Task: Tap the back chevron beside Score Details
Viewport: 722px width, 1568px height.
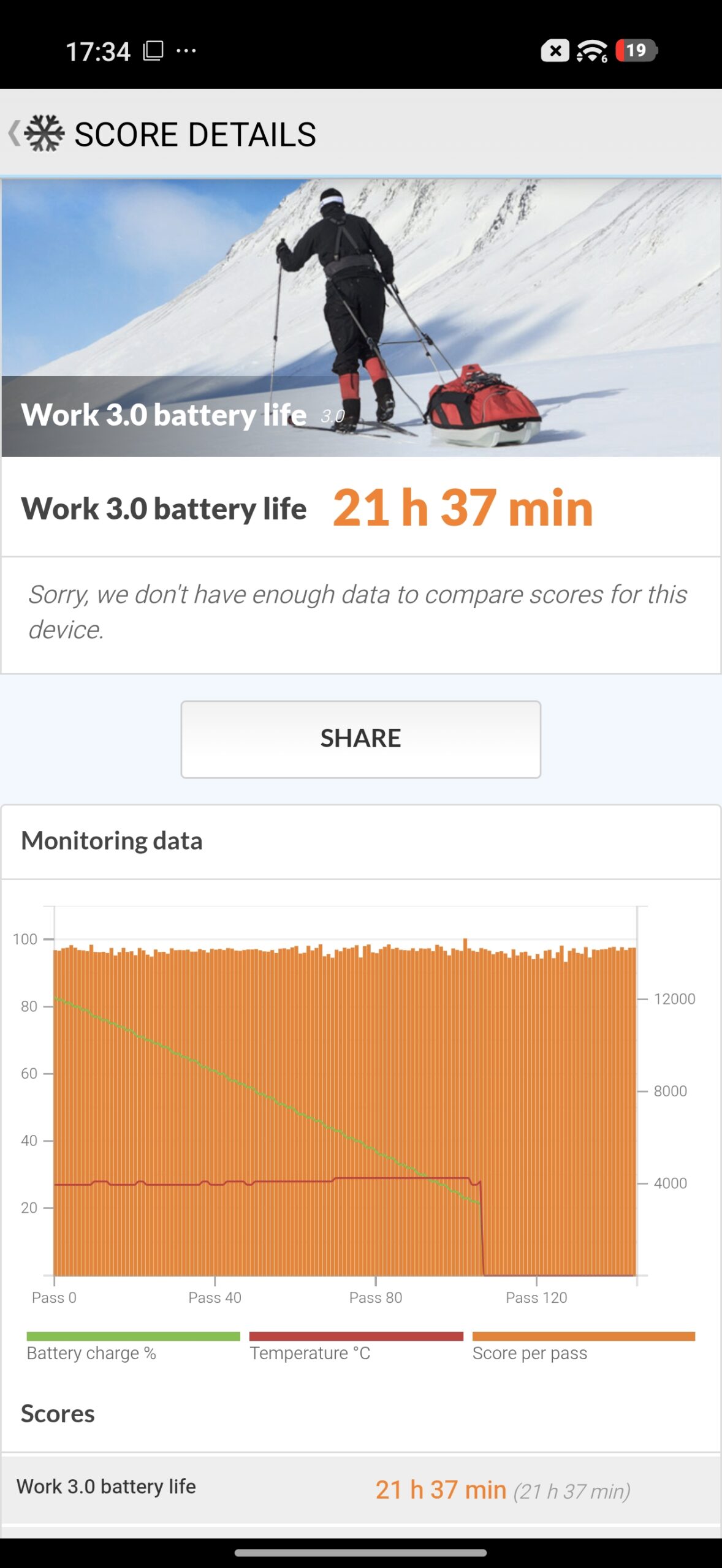Action: coord(13,133)
